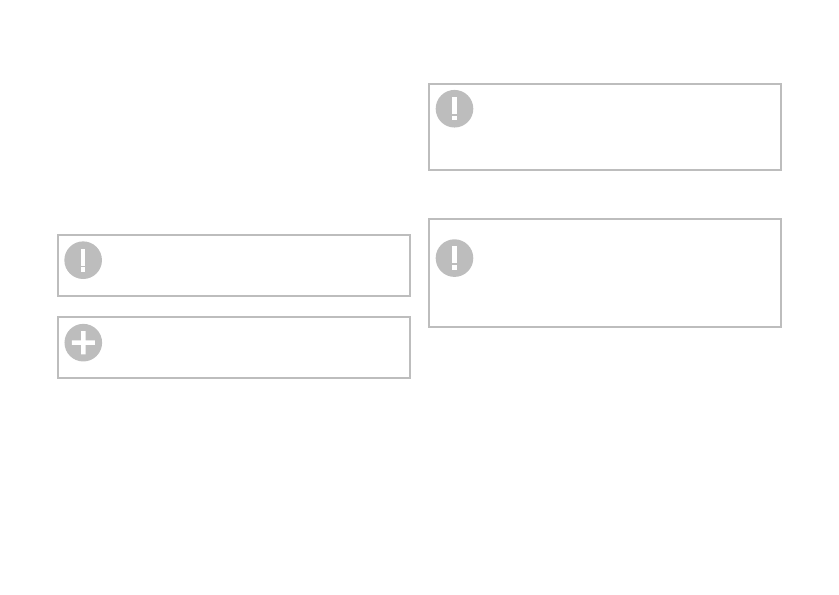
Task: Click the plus icon in the notice box
Action: (83, 343)
